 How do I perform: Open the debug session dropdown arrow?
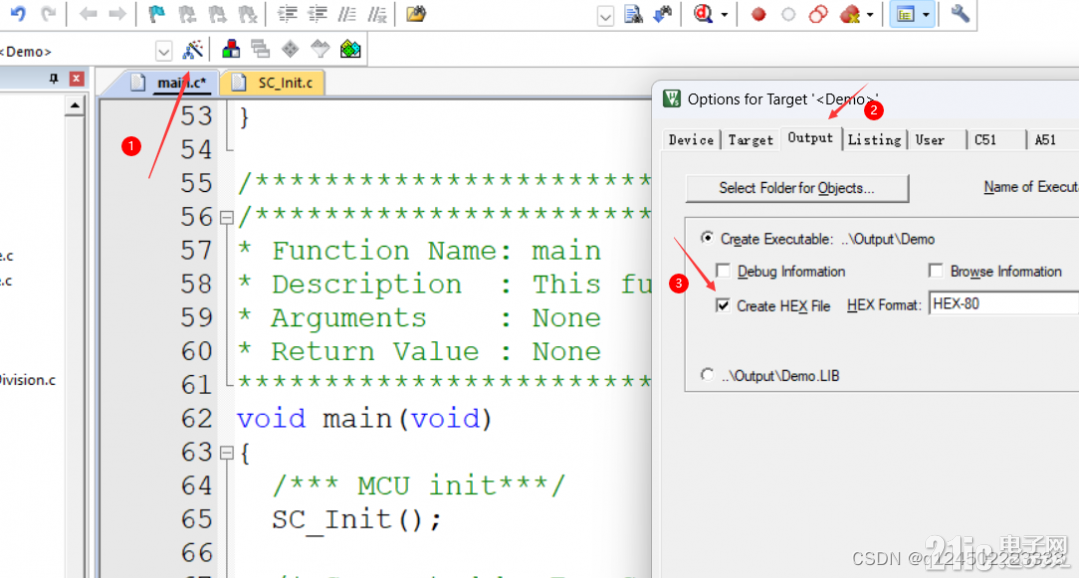725,14
